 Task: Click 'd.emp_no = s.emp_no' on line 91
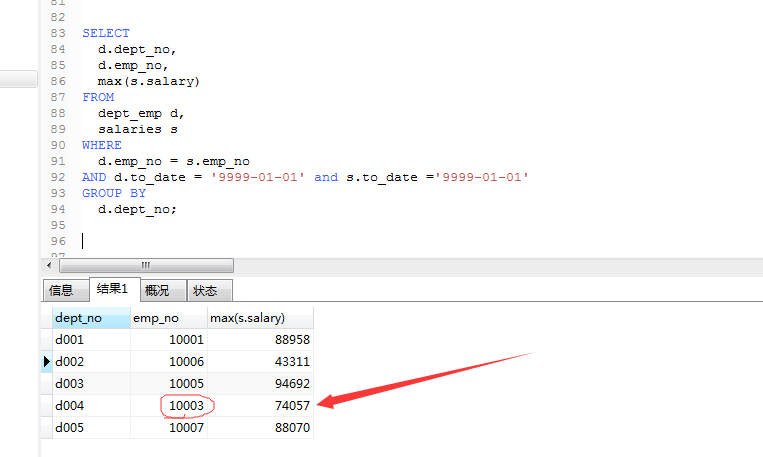174,162
